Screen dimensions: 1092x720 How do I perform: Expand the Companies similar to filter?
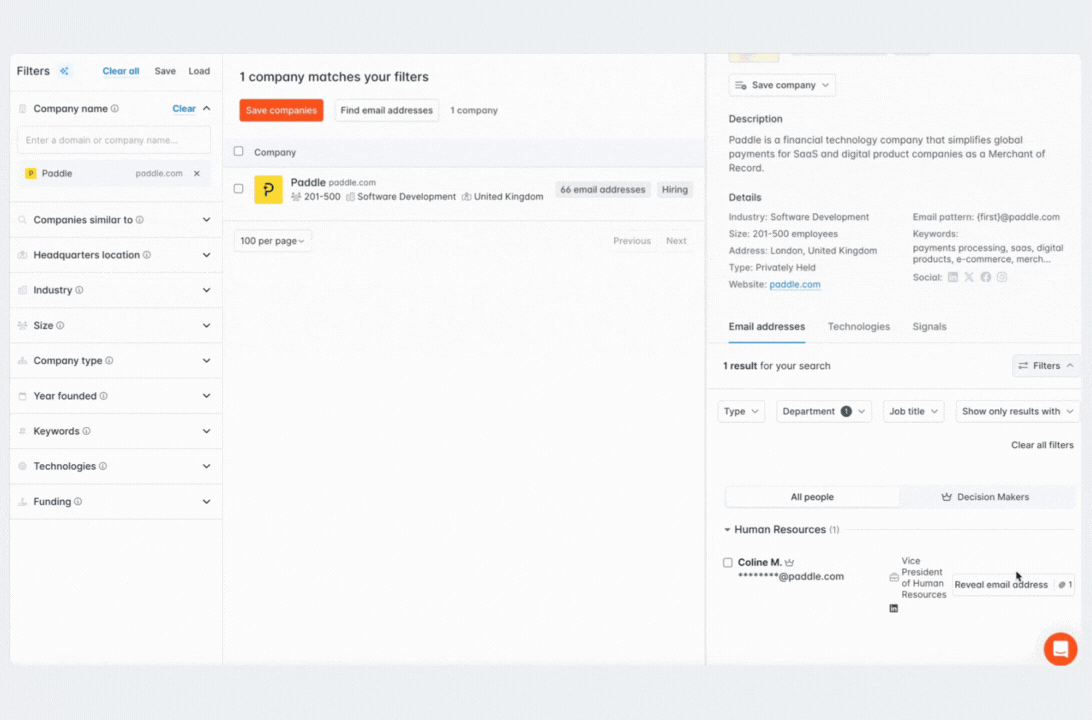coord(206,220)
